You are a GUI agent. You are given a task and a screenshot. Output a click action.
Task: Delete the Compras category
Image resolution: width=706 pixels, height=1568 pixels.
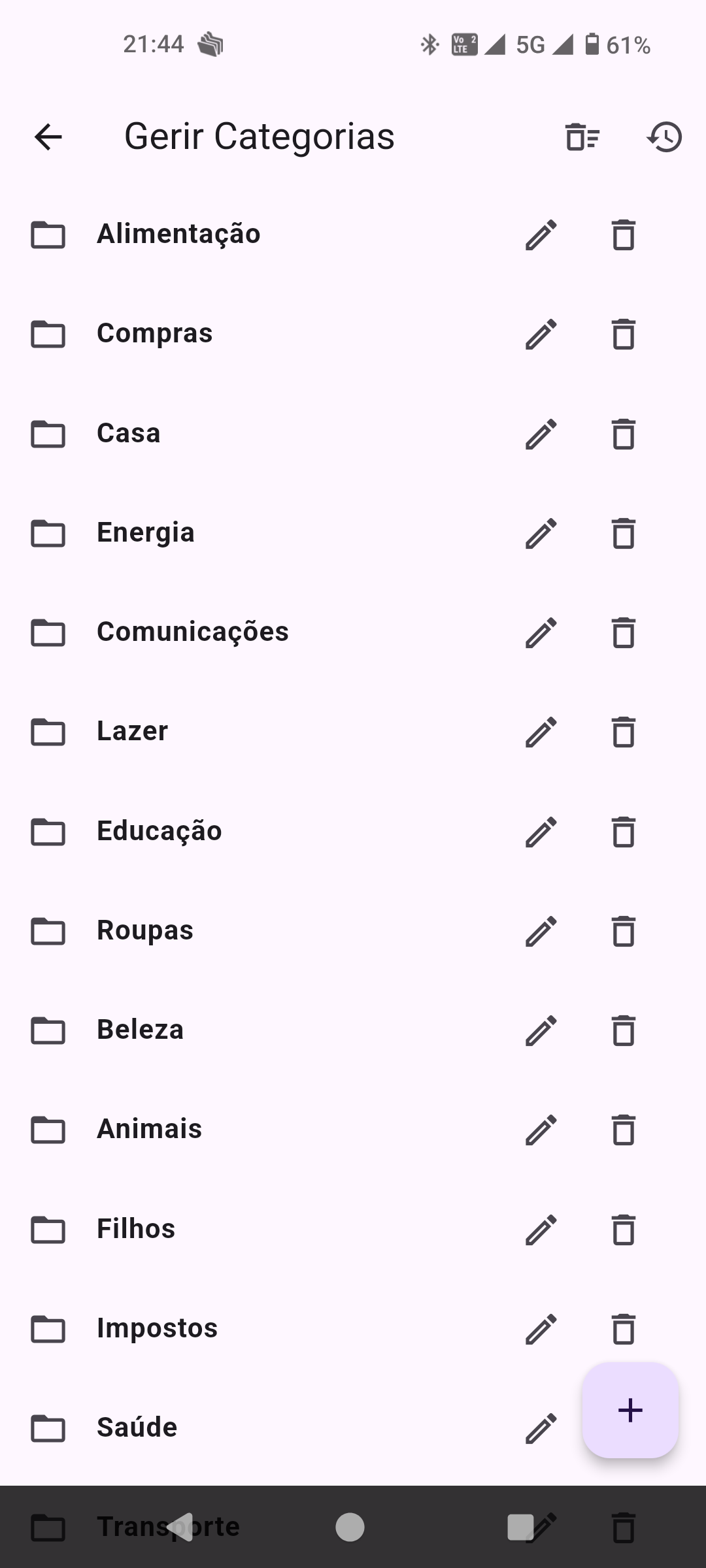(624, 335)
